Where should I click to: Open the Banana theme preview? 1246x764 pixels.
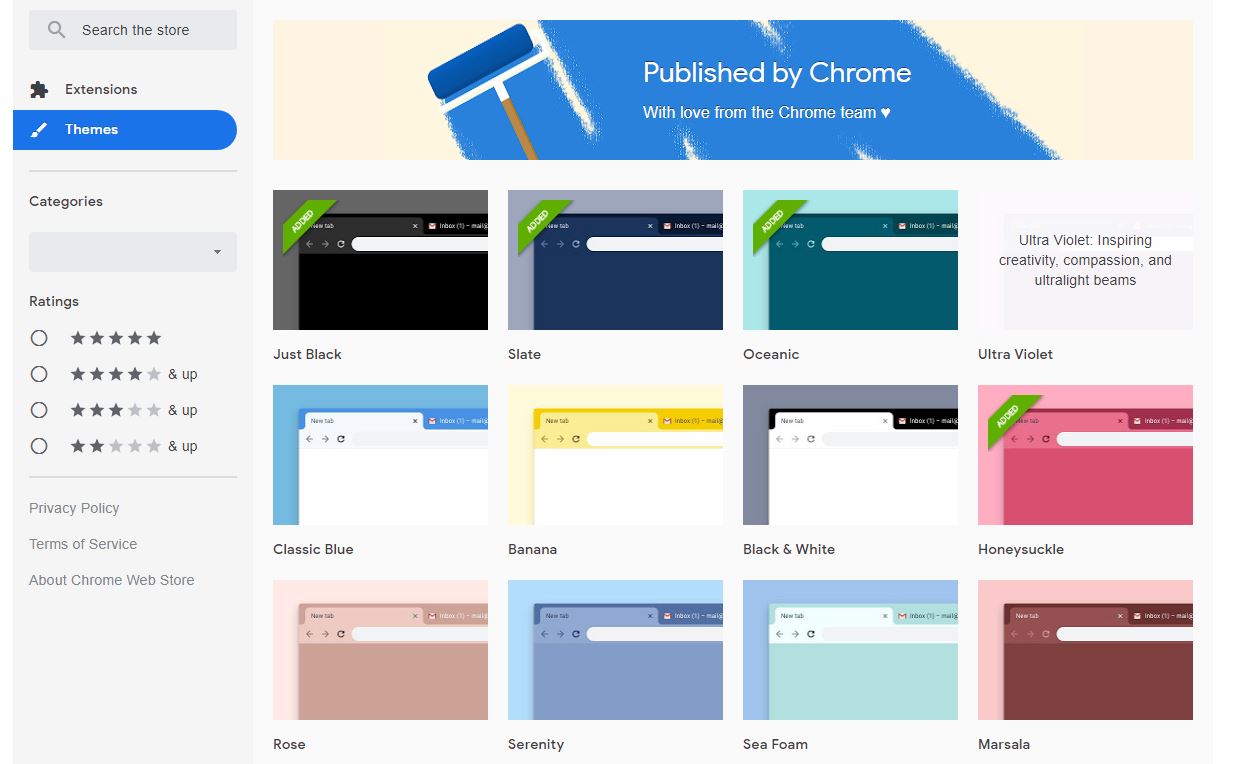(x=615, y=455)
